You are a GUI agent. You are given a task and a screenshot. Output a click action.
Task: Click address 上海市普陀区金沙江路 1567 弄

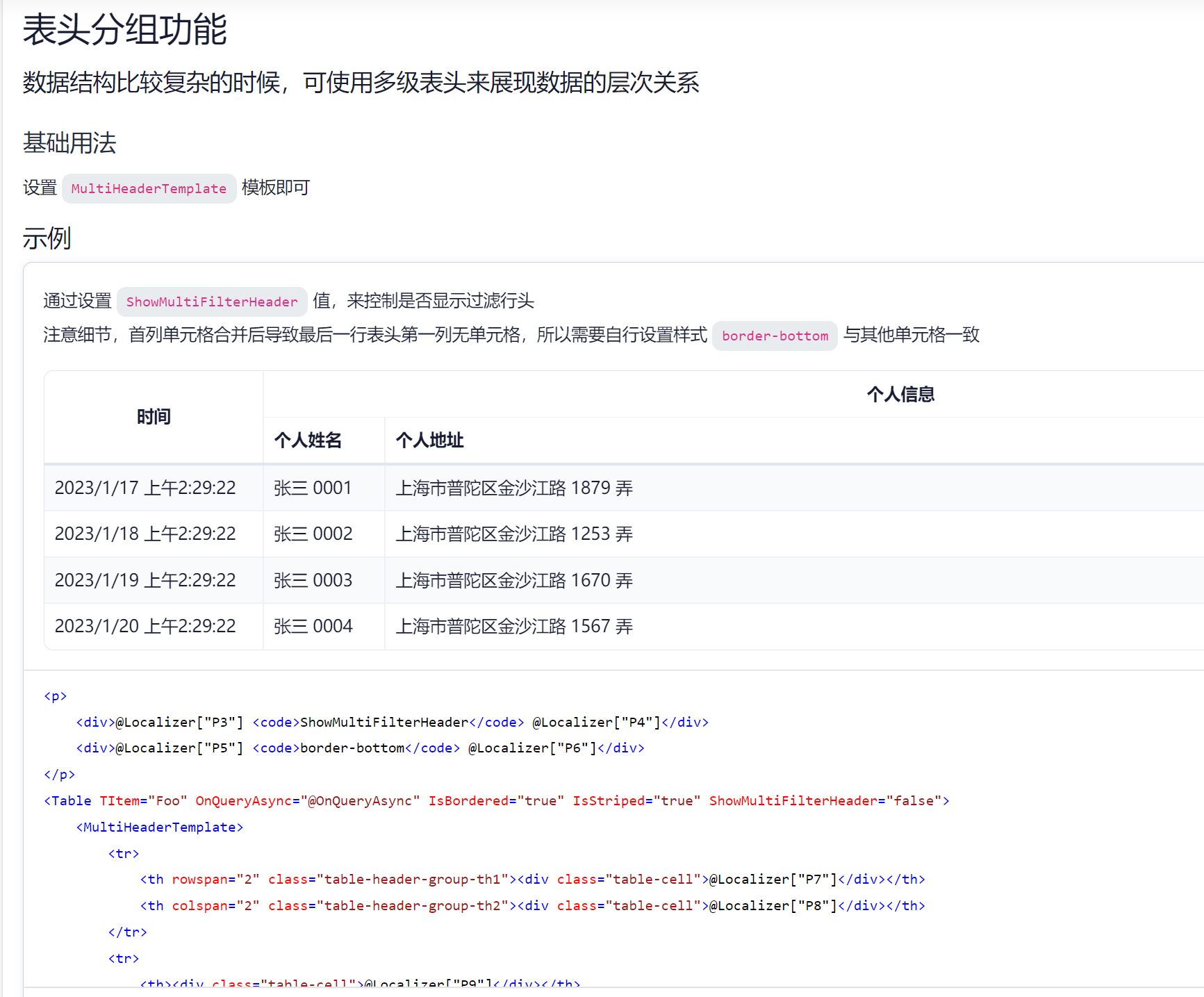pos(514,626)
